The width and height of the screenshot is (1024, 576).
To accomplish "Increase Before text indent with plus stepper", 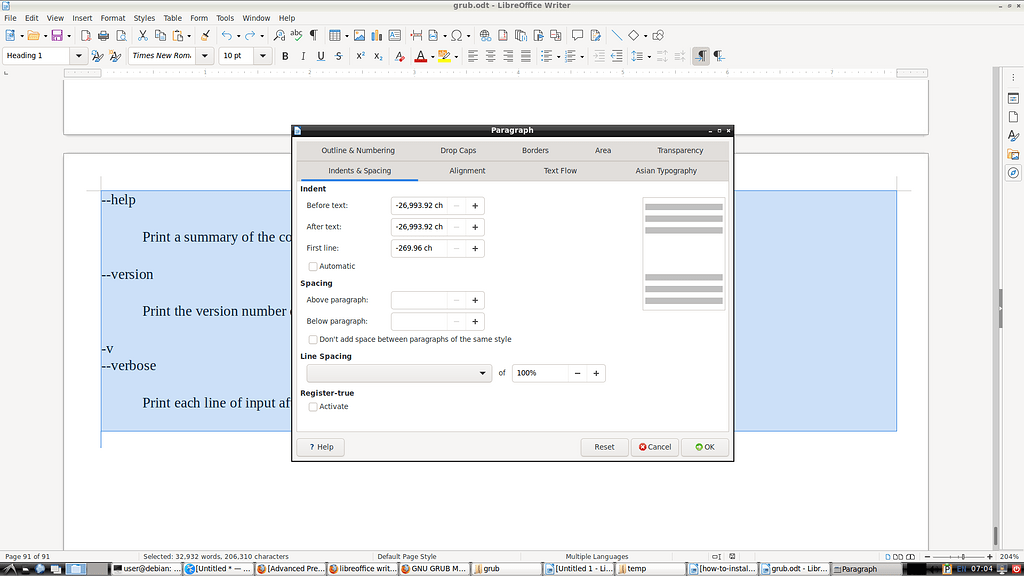I will pyautogui.click(x=475, y=205).
